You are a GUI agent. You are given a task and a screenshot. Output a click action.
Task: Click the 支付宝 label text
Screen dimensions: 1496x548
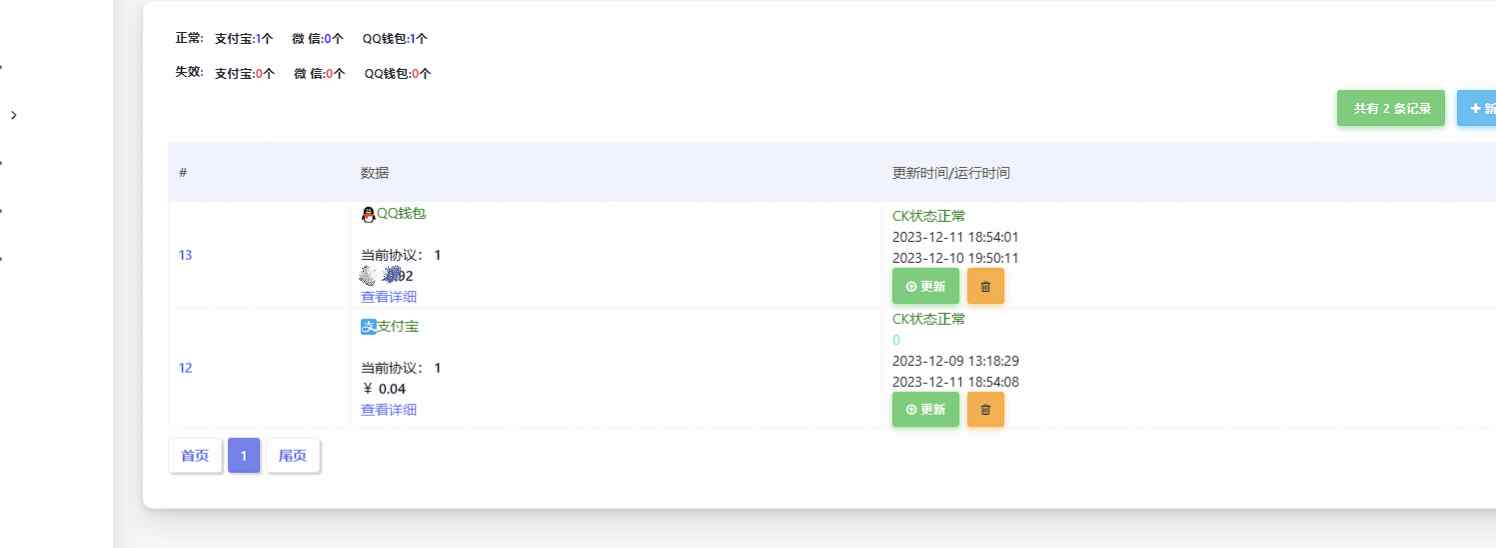point(398,326)
